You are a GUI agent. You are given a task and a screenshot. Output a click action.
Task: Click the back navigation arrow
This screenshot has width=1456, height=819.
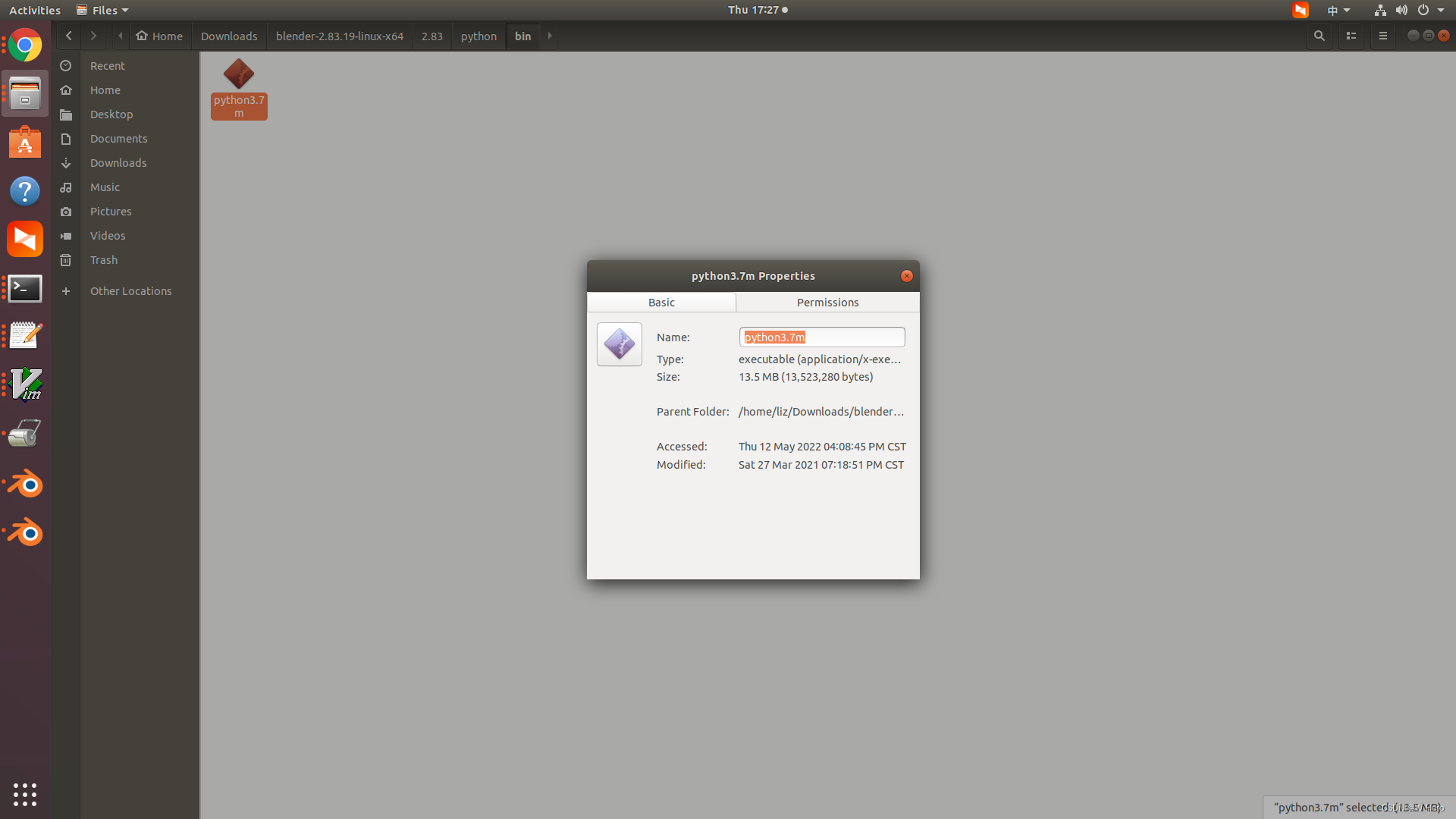point(69,36)
